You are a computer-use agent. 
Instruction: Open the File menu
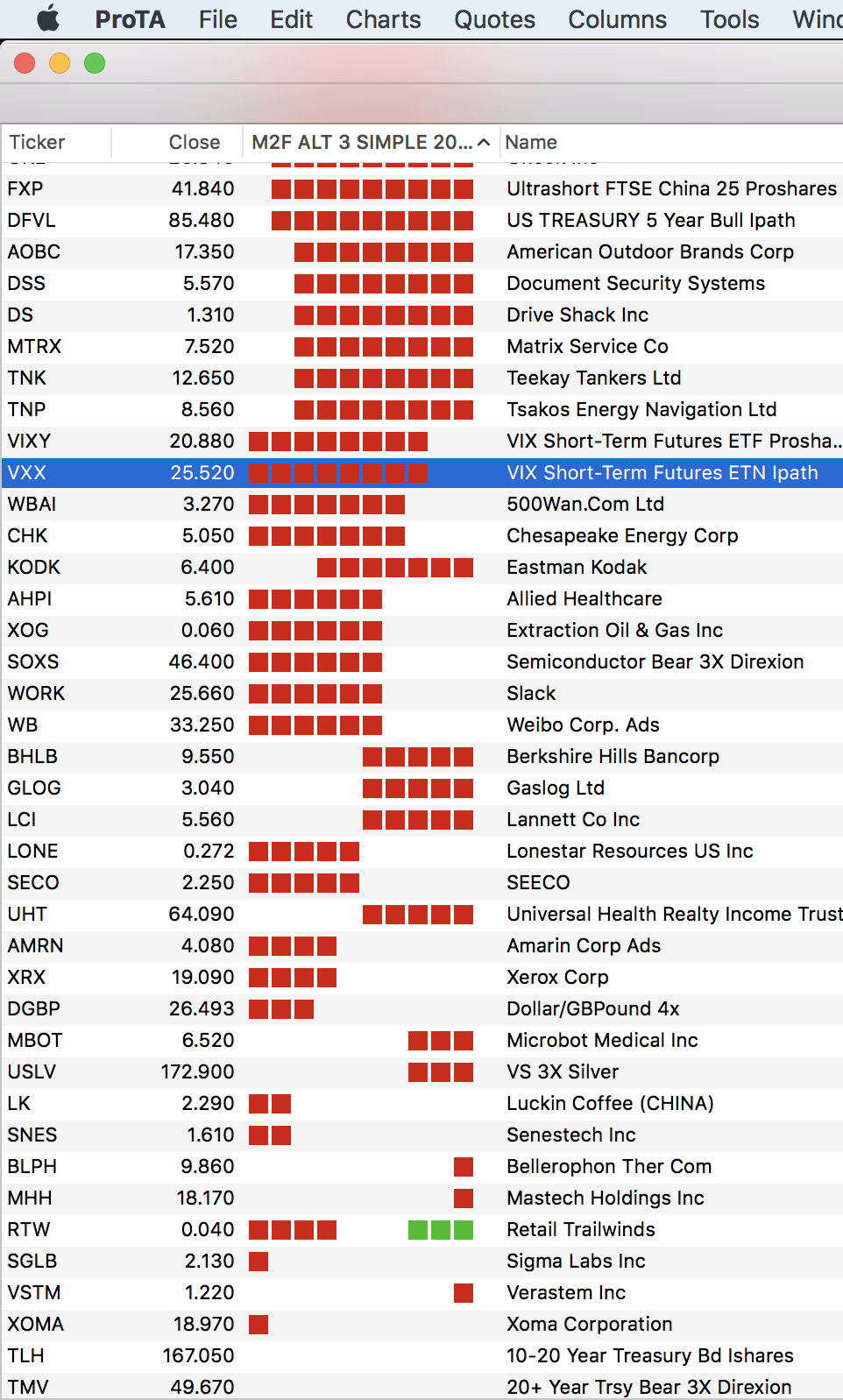[x=217, y=19]
